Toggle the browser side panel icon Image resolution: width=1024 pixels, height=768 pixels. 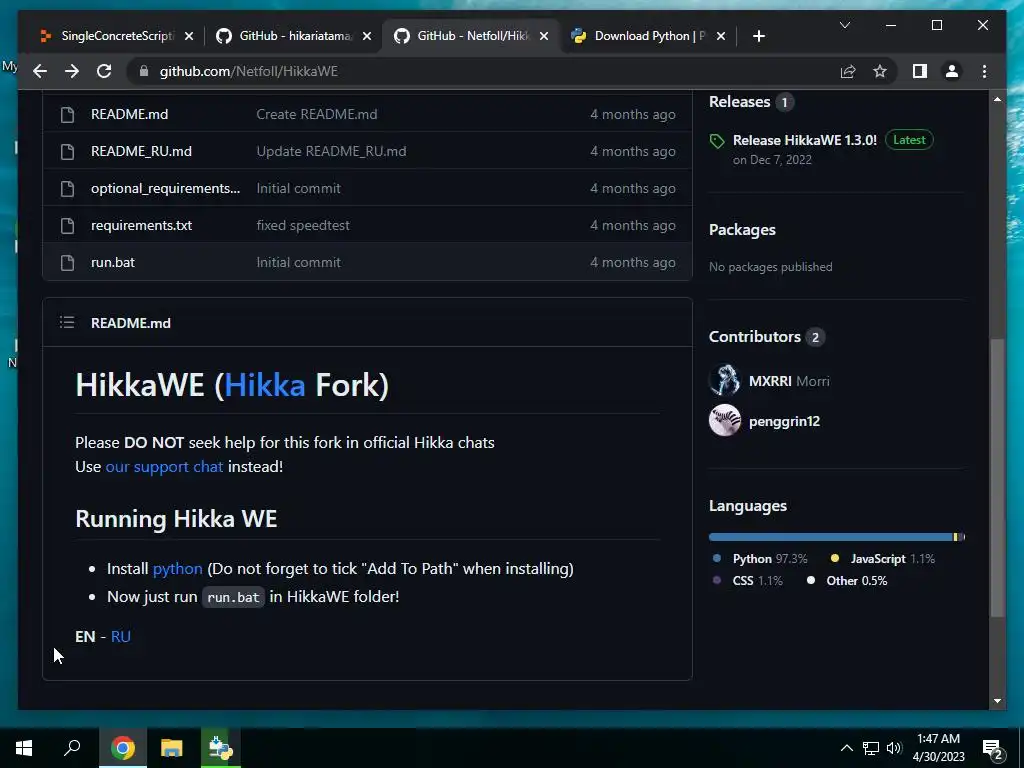point(920,71)
